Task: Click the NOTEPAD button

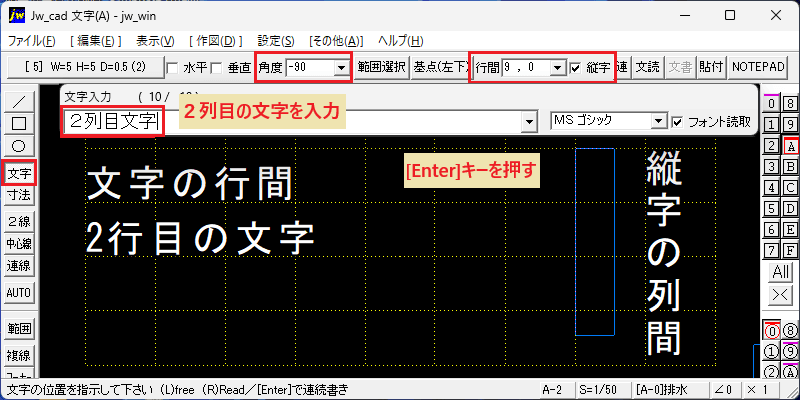Action: (x=758, y=67)
